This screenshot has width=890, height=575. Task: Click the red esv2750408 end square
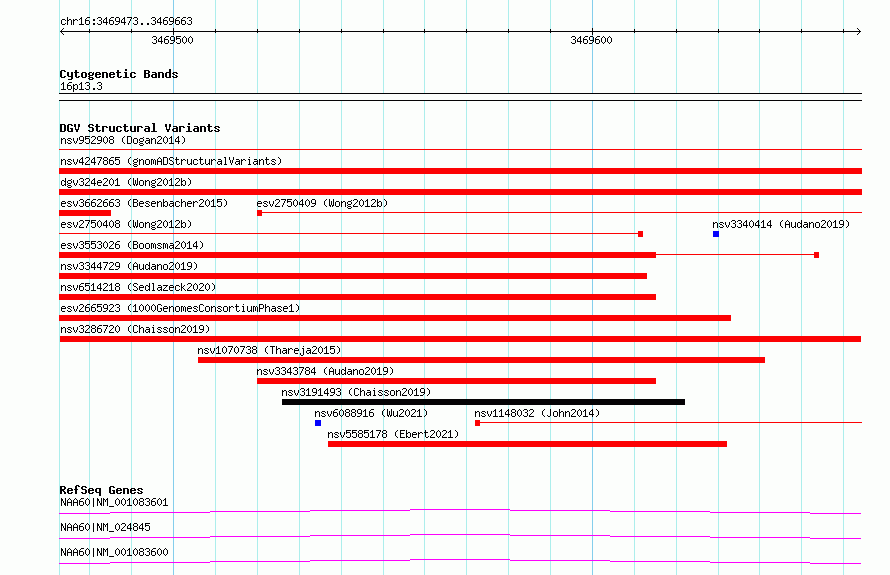[x=640, y=234]
